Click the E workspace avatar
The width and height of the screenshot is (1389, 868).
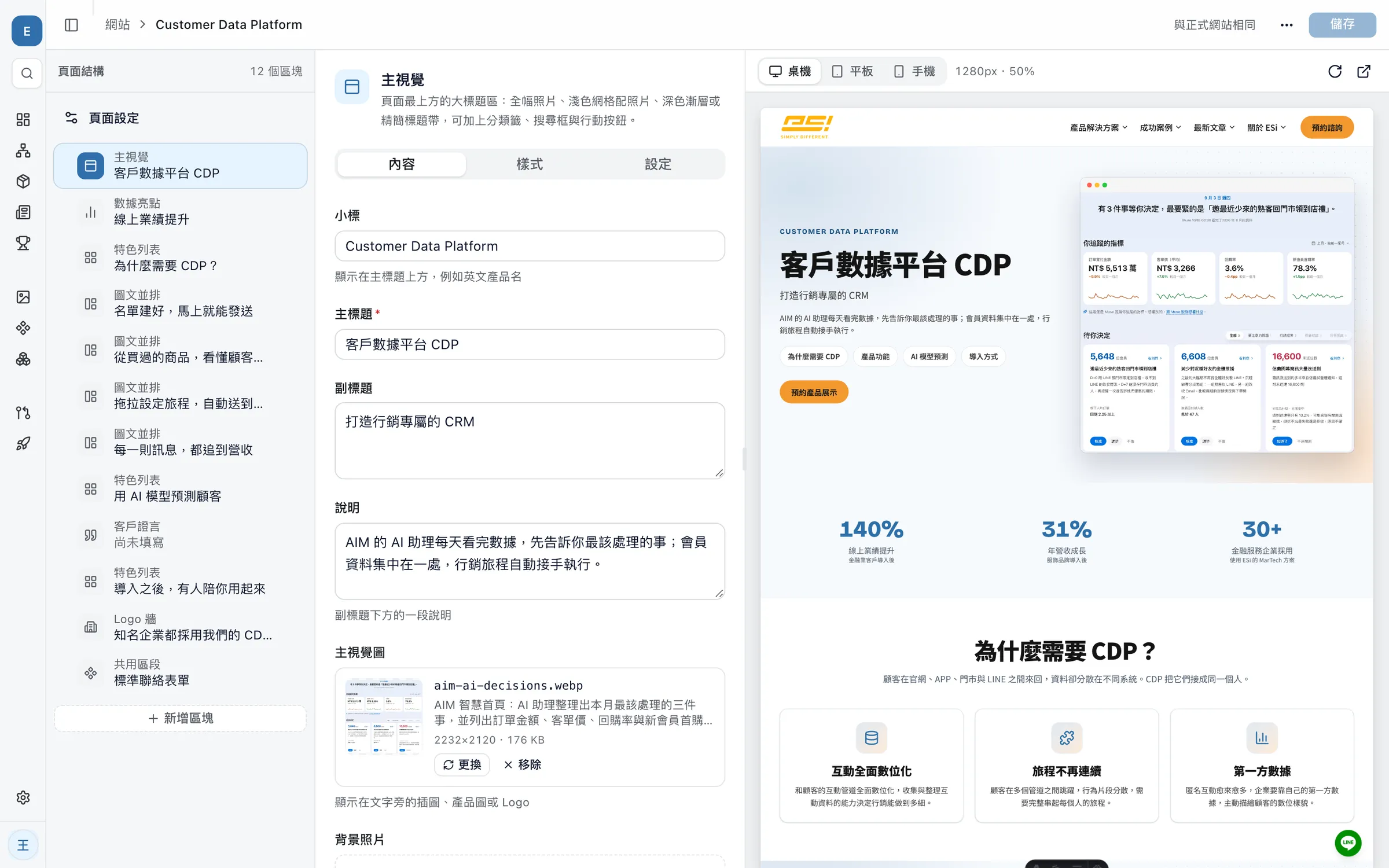[x=27, y=31]
